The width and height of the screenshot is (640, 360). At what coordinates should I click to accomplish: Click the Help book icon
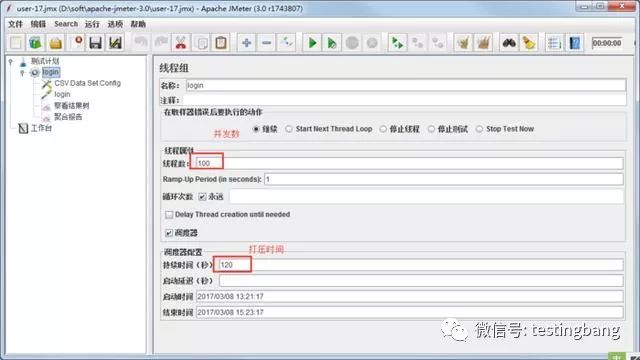pos(575,43)
